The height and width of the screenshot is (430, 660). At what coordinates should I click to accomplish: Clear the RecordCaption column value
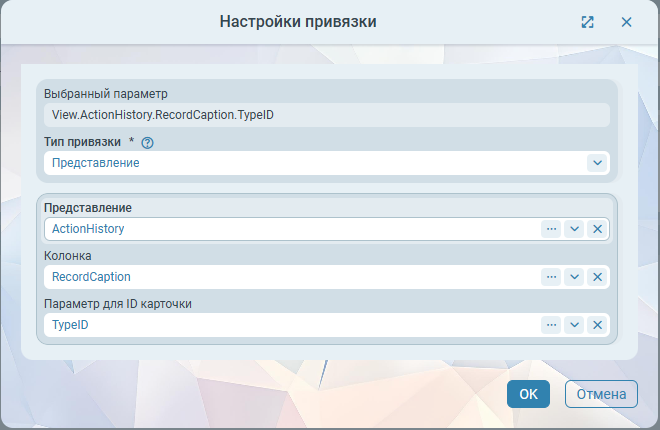tap(597, 277)
